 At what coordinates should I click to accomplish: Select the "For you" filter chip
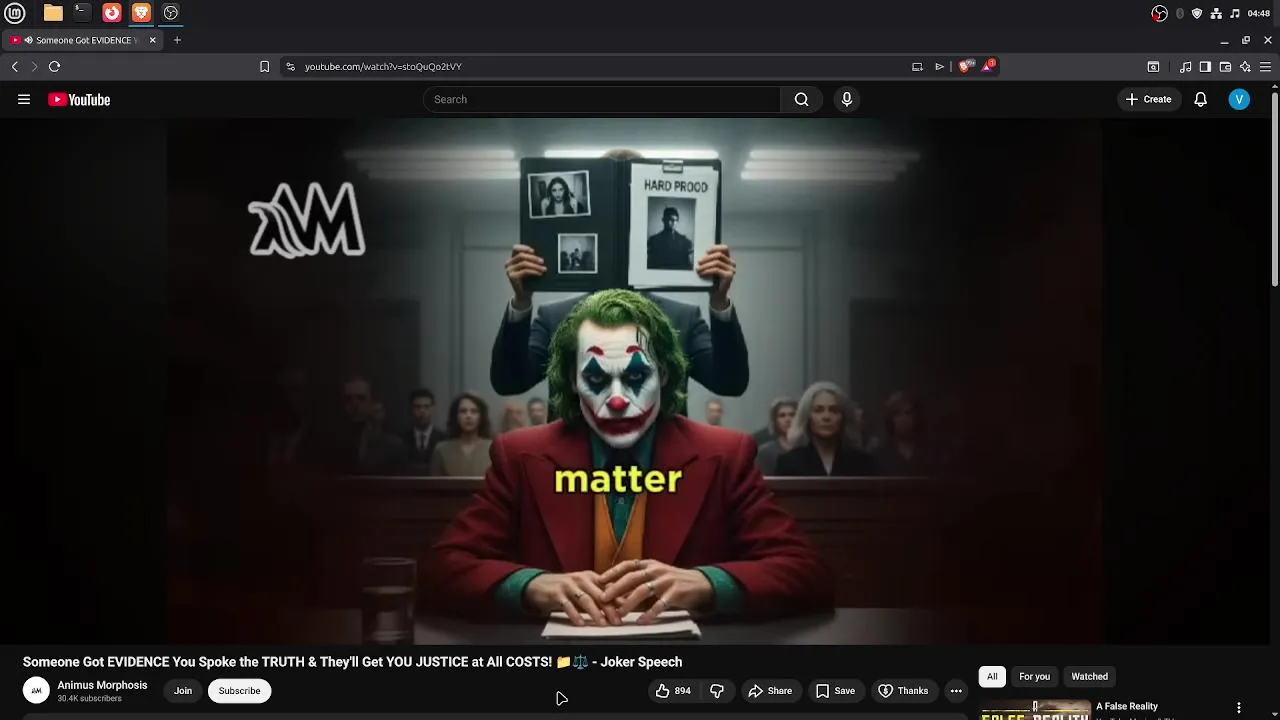[1034, 677]
